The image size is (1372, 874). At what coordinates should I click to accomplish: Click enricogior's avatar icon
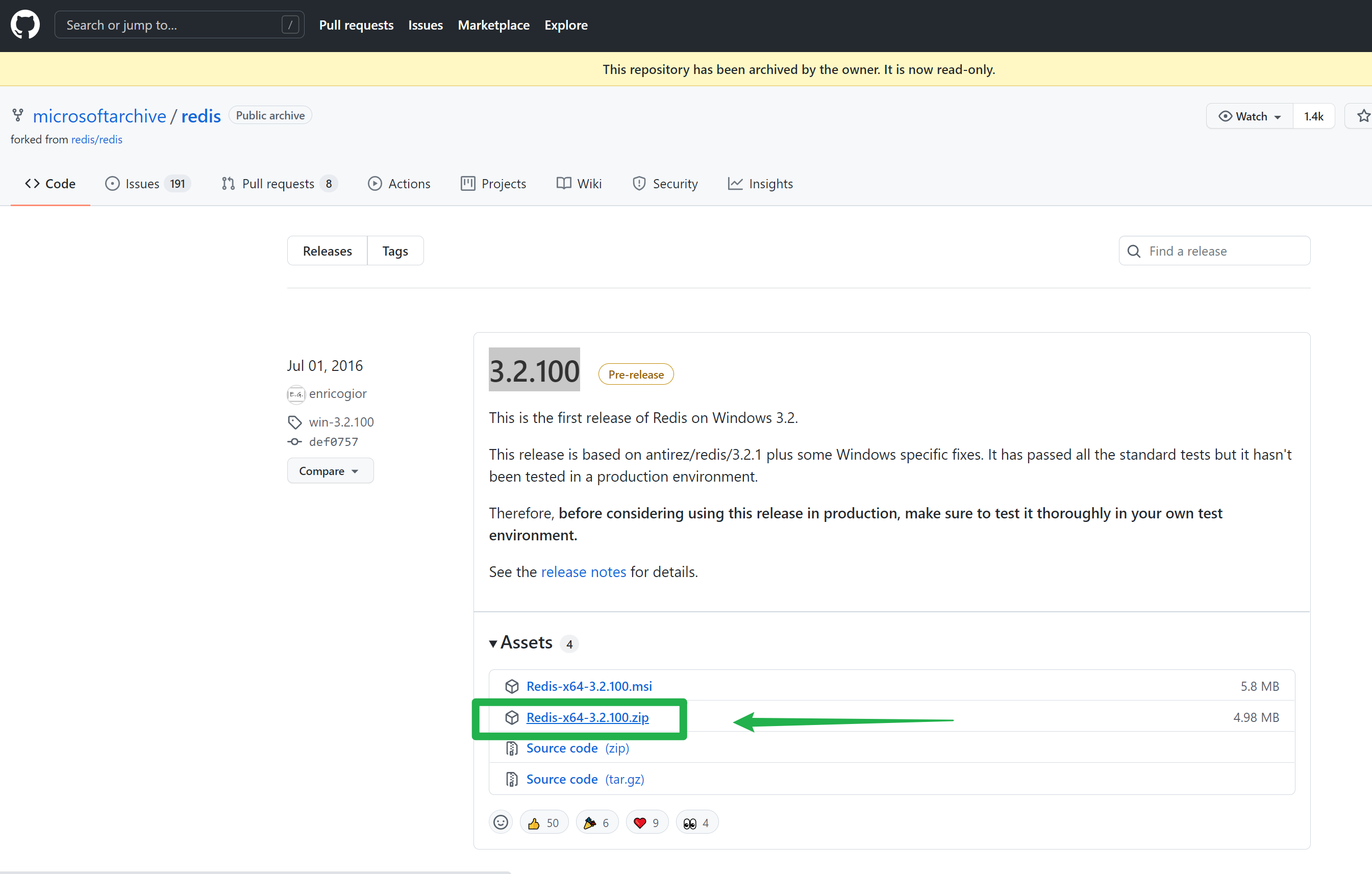(x=296, y=394)
